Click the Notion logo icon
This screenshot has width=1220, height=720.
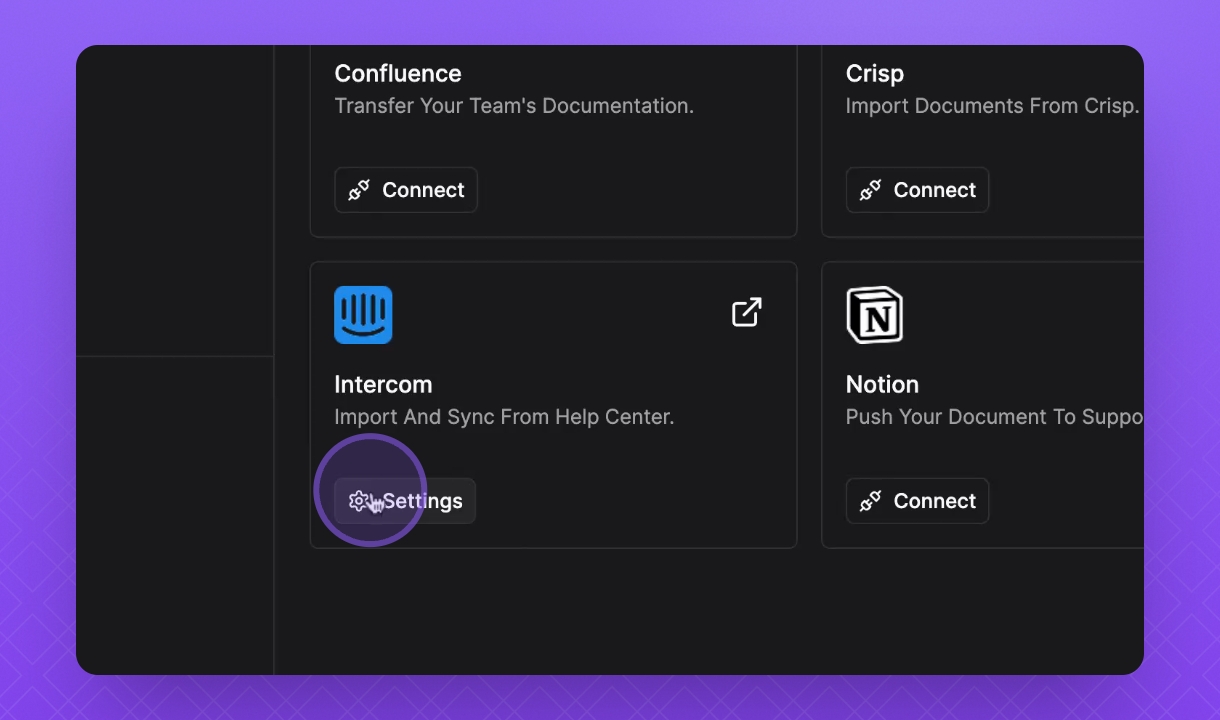pos(875,315)
